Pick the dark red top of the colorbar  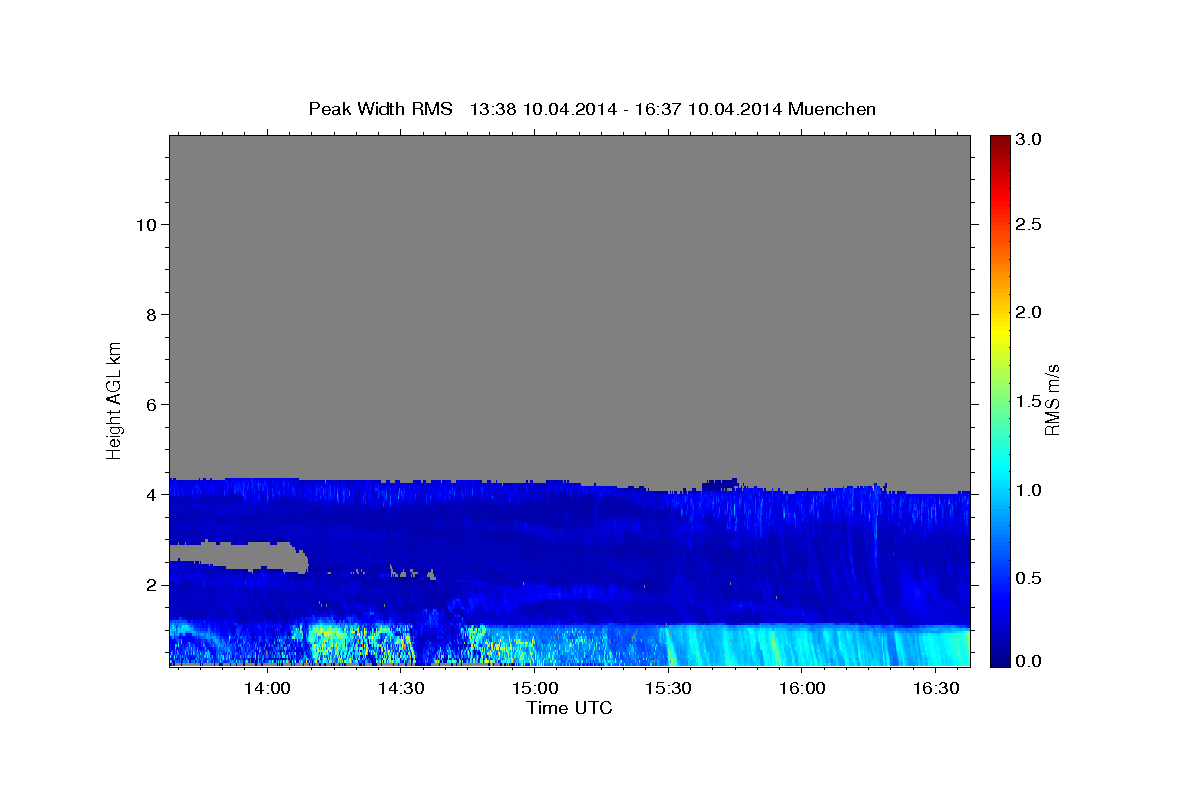click(x=999, y=145)
